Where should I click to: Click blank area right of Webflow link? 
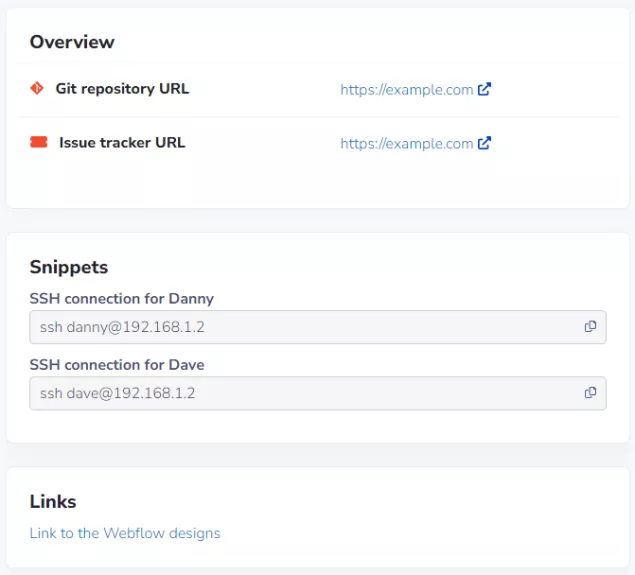click(420, 533)
